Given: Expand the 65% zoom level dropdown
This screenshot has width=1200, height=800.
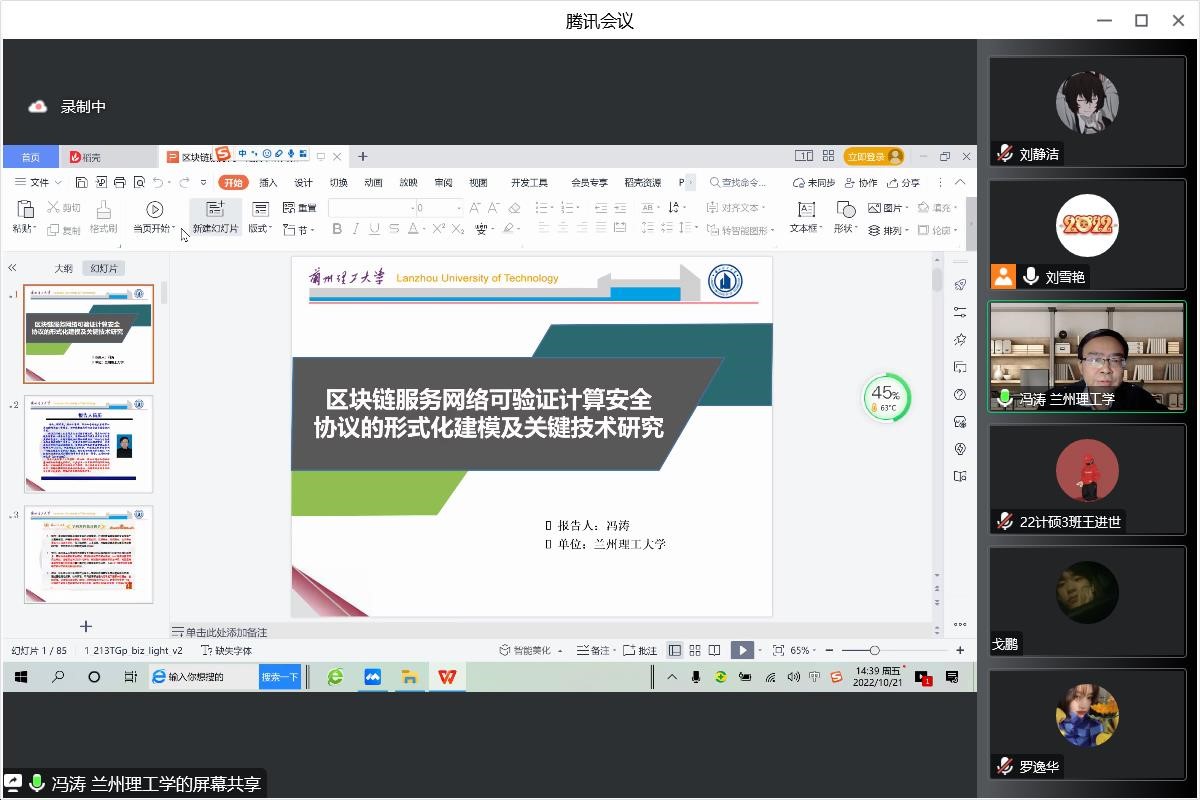Looking at the screenshot, I should (803, 650).
